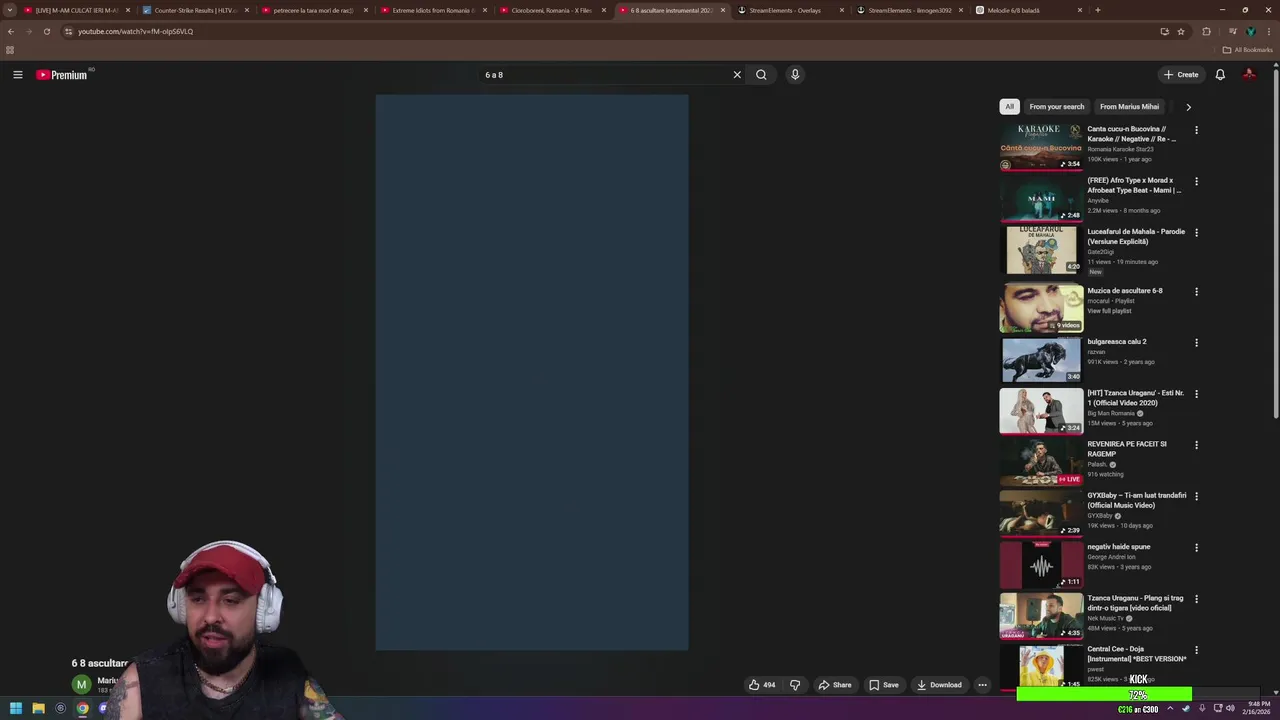Switch to Melodie 6/8 balada tab
Image resolution: width=1280 pixels, height=720 pixels.
pos(1028,10)
